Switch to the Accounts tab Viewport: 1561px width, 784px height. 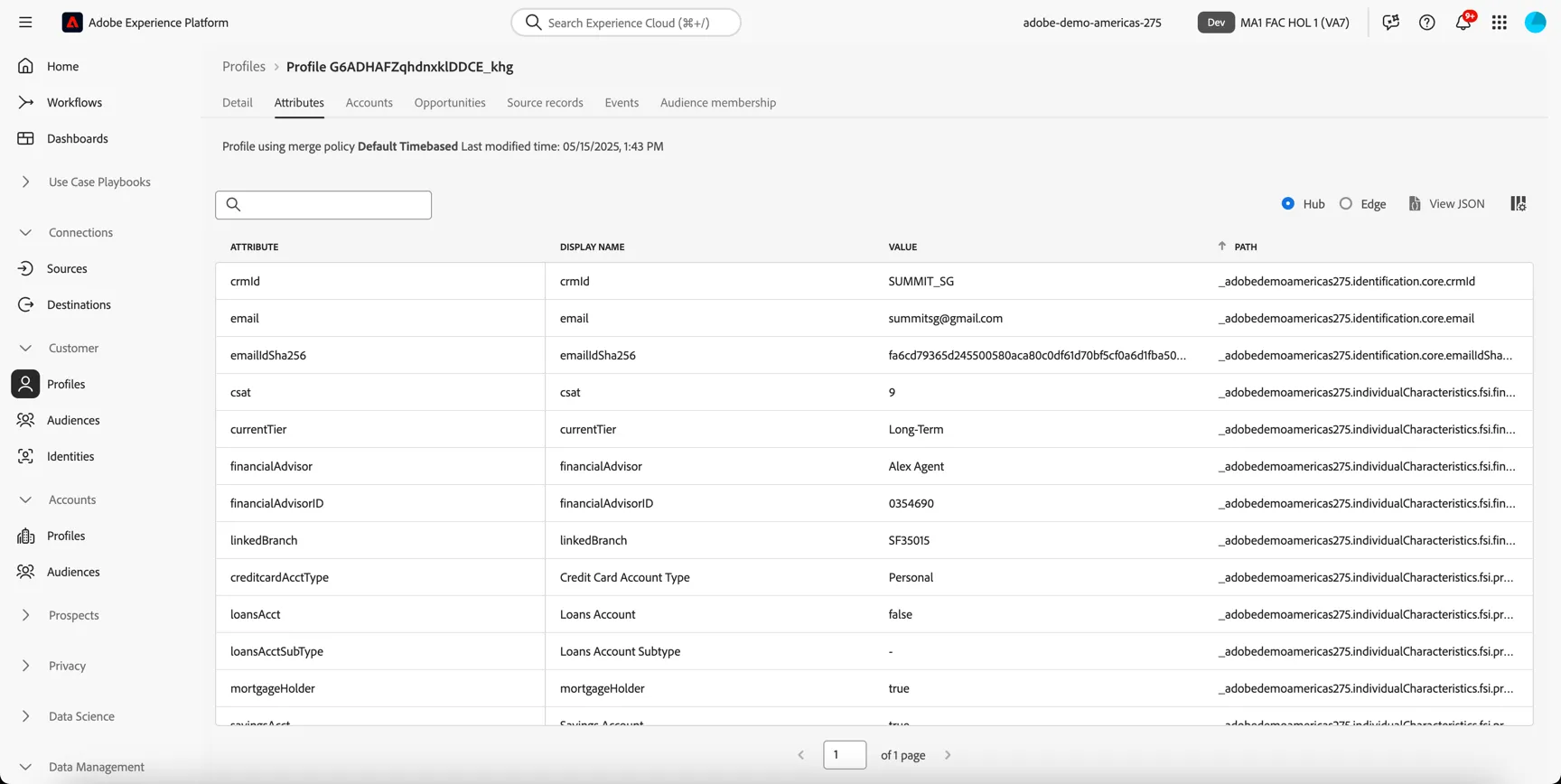[x=369, y=103]
